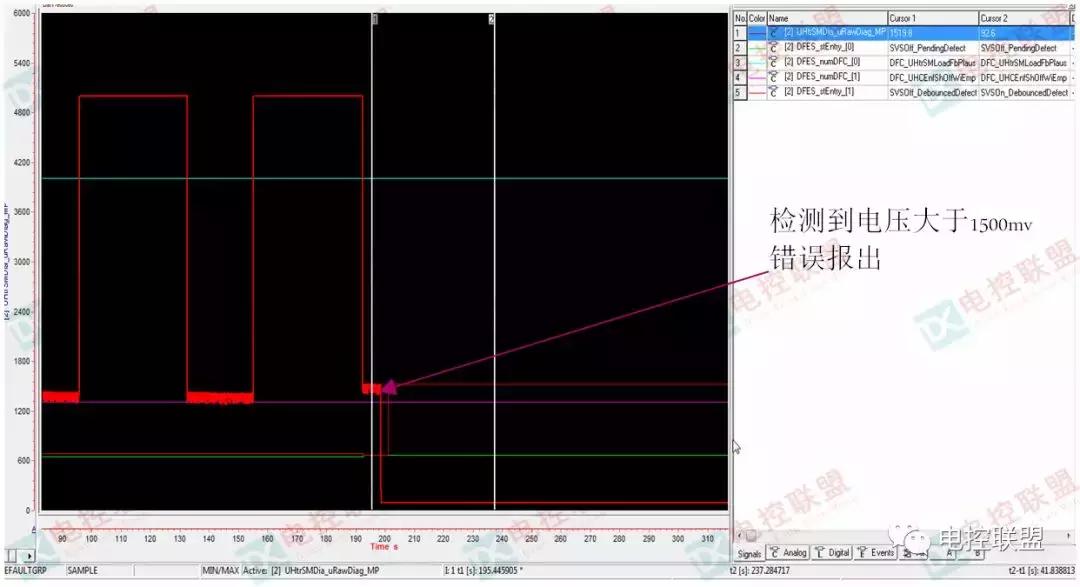Click the B cursor button
The width and height of the screenshot is (1080, 587).
[977, 552]
